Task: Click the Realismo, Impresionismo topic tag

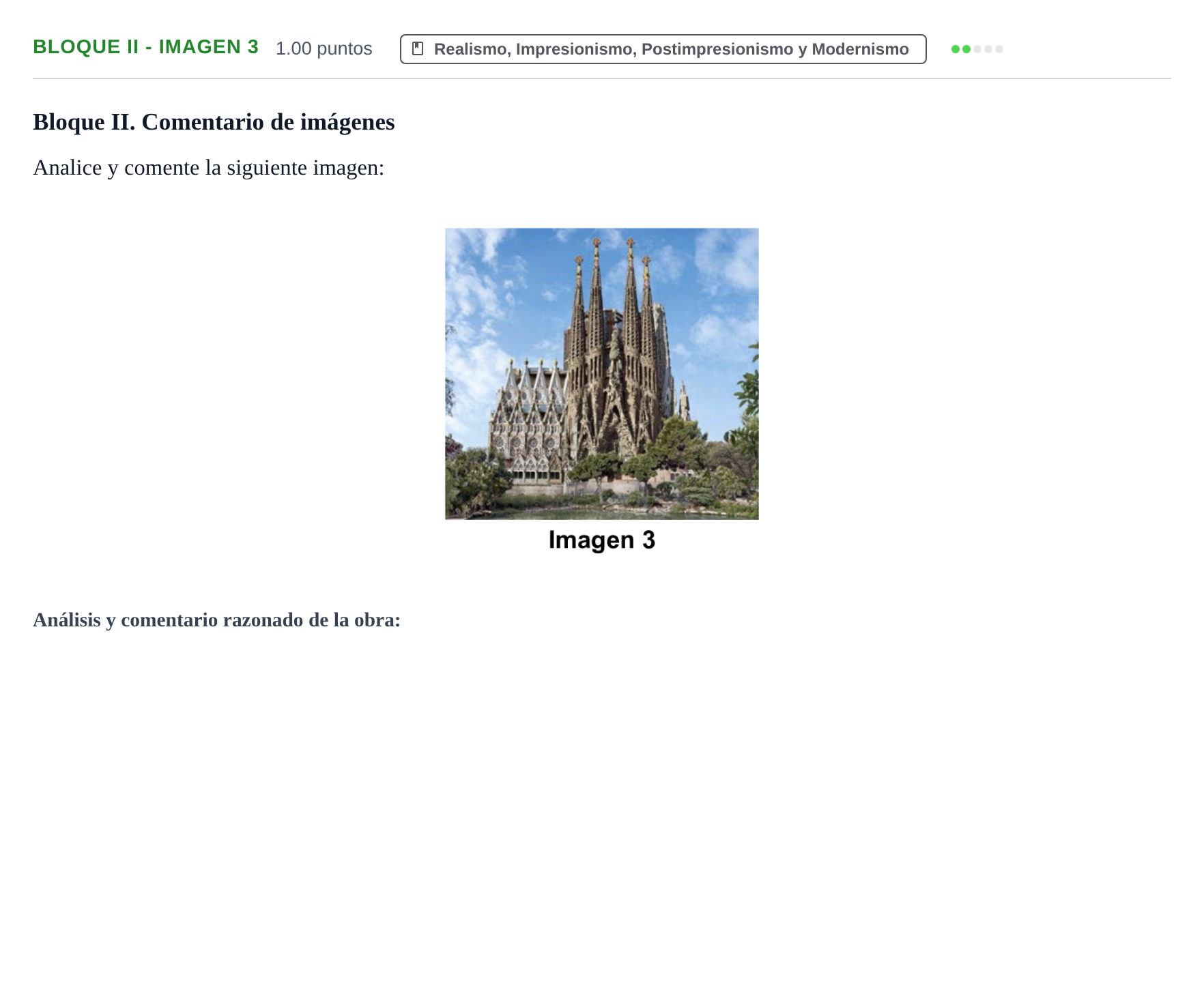Action: coord(663,49)
